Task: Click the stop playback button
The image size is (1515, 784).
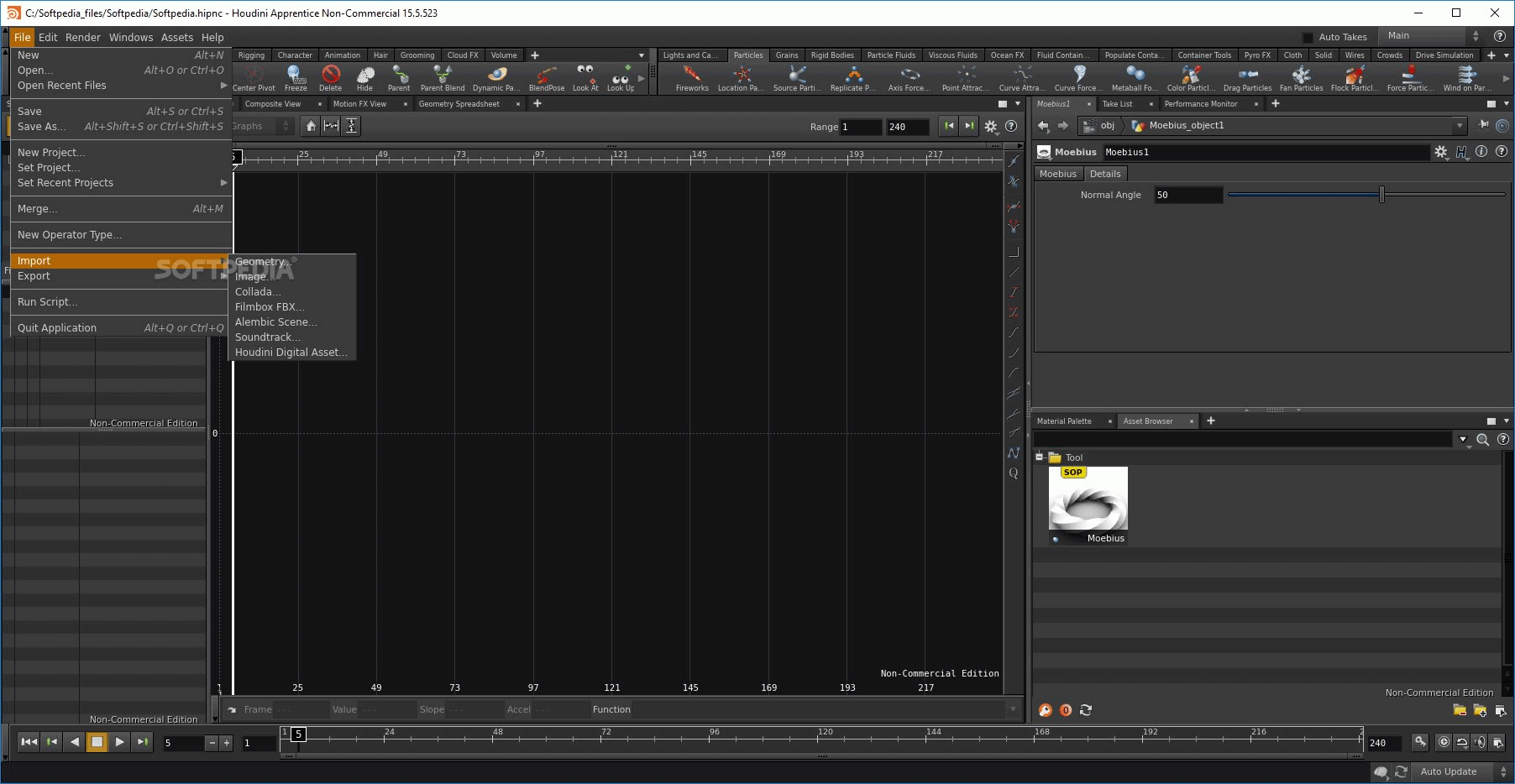Action: click(97, 742)
